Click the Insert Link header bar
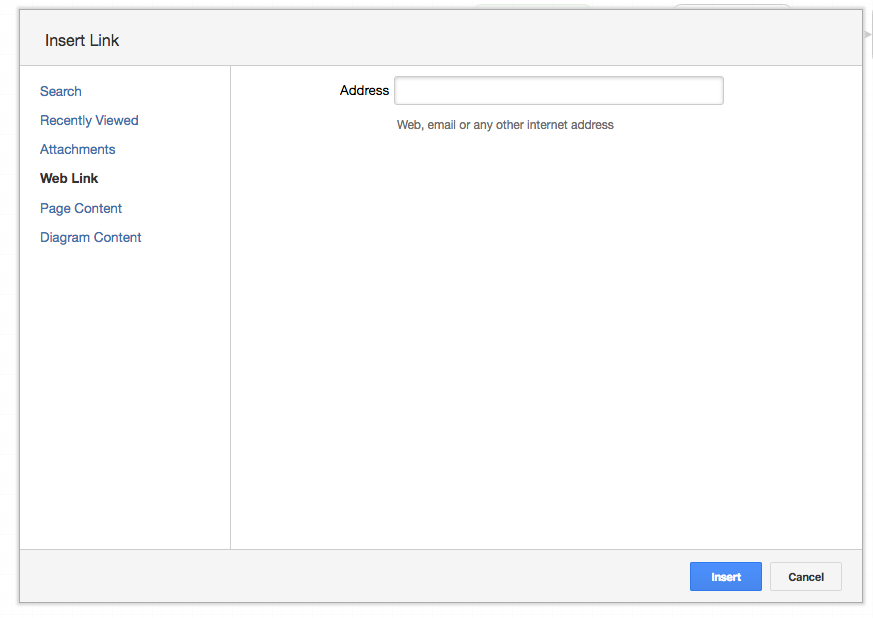The width and height of the screenshot is (873, 618). (441, 38)
